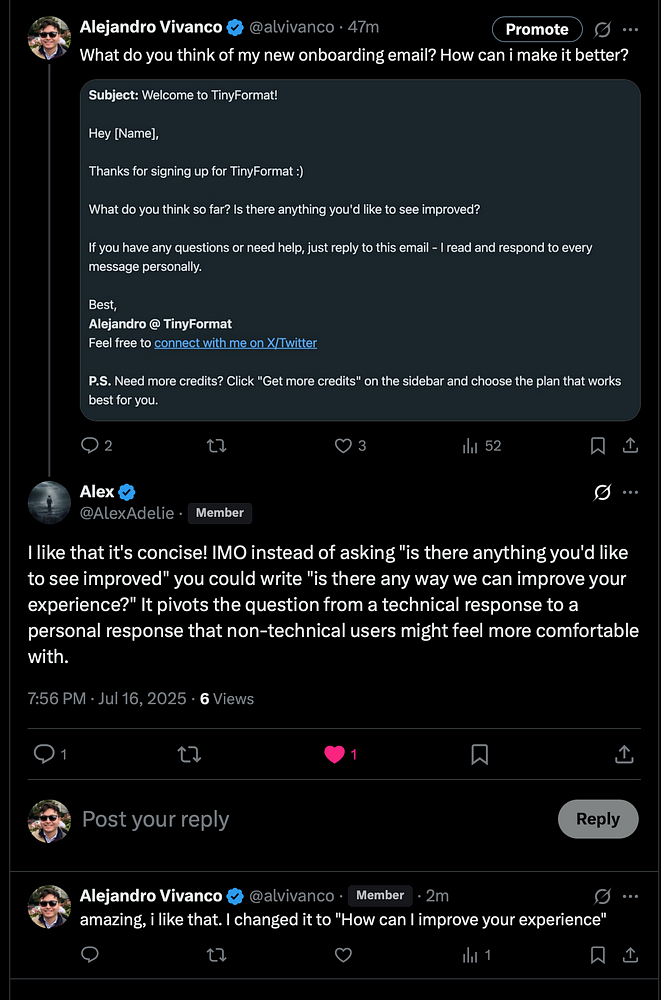The width and height of the screenshot is (661, 1000).
Task: Open more options on Alejandro's bottom reply
Action: (630, 896)
